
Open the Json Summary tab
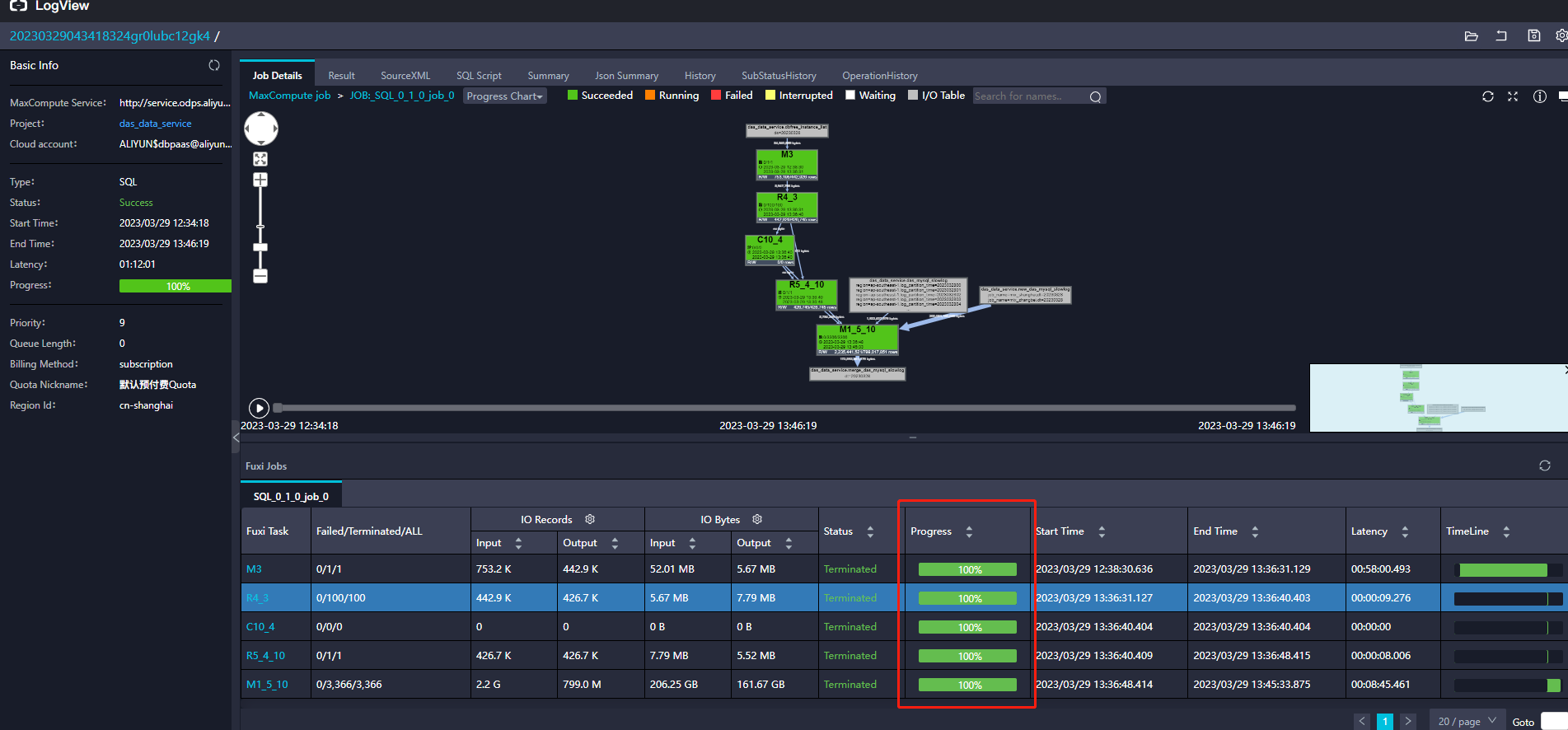[626, 76]
